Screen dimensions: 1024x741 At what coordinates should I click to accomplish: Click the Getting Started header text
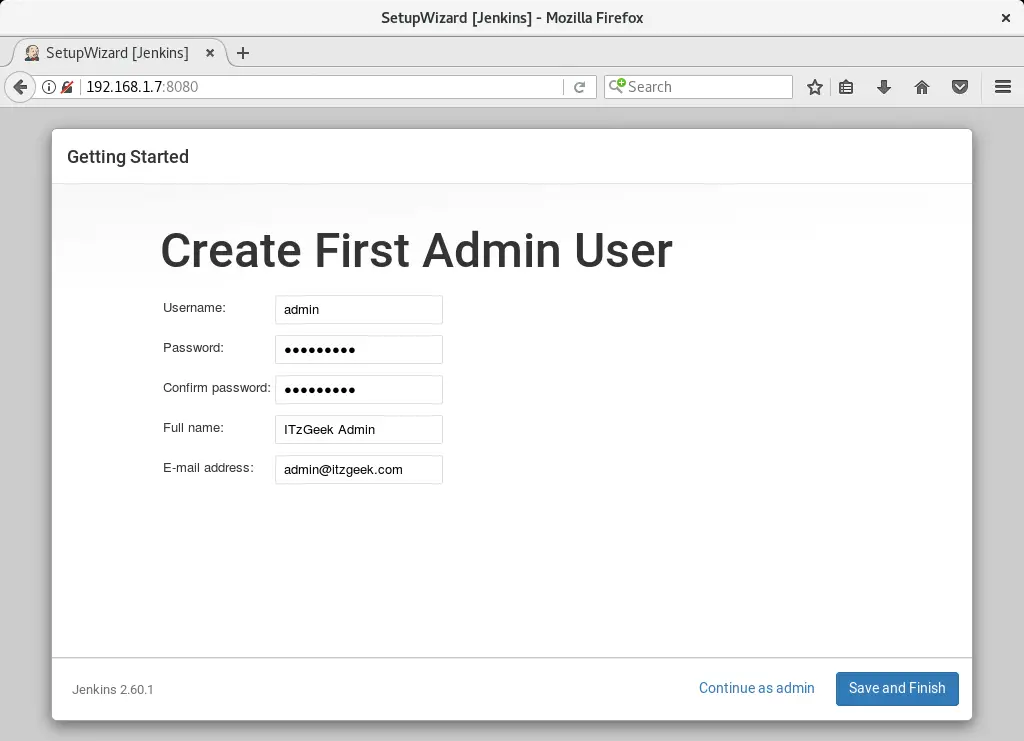tap(128, 157)
